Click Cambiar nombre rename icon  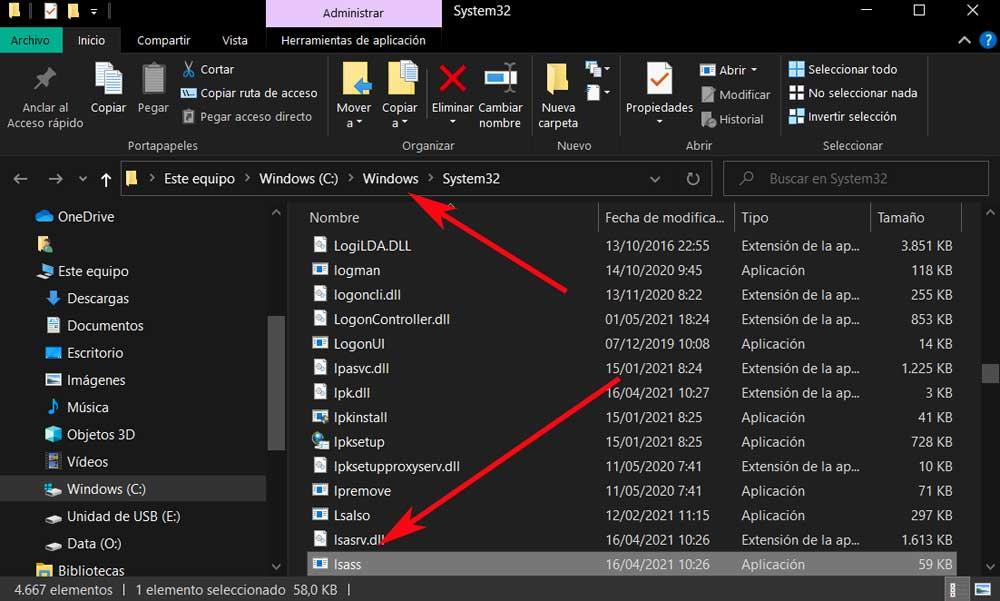[501, 79]
